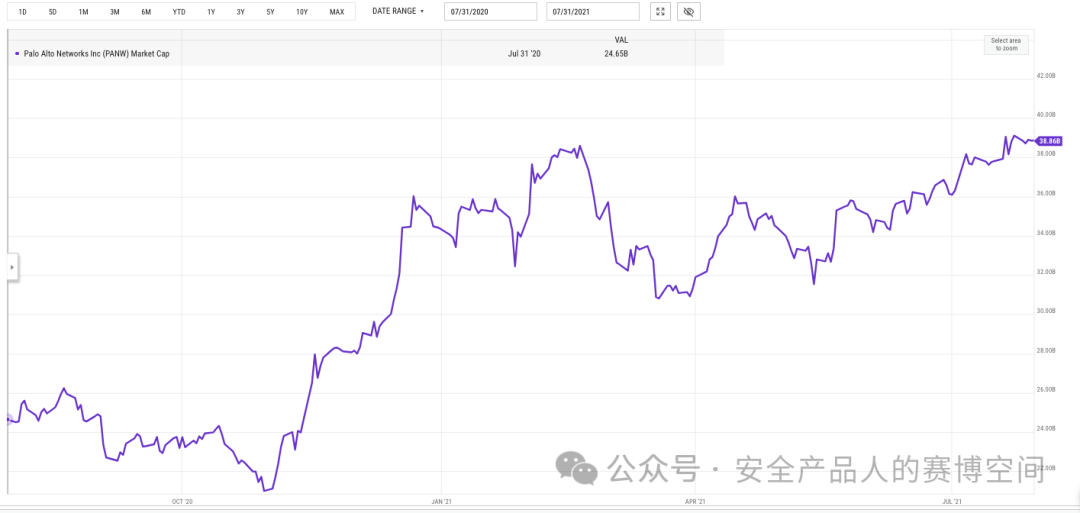Set chart range to 1Y
This screenshot has height=513, width=1080.
pos(211,12)
